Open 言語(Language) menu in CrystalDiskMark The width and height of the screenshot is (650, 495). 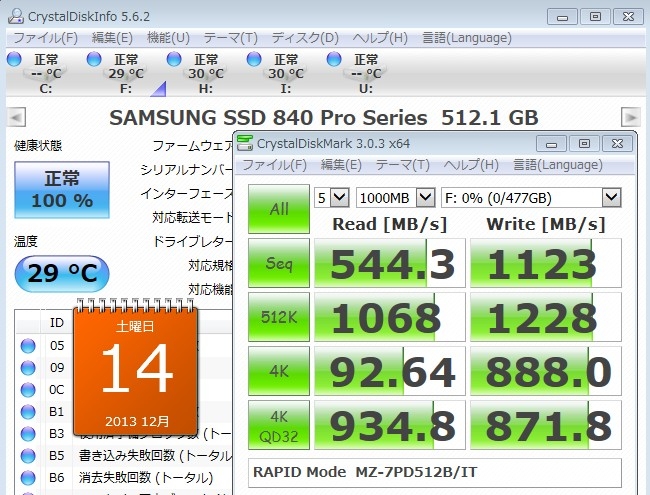[x=558, y=165]
